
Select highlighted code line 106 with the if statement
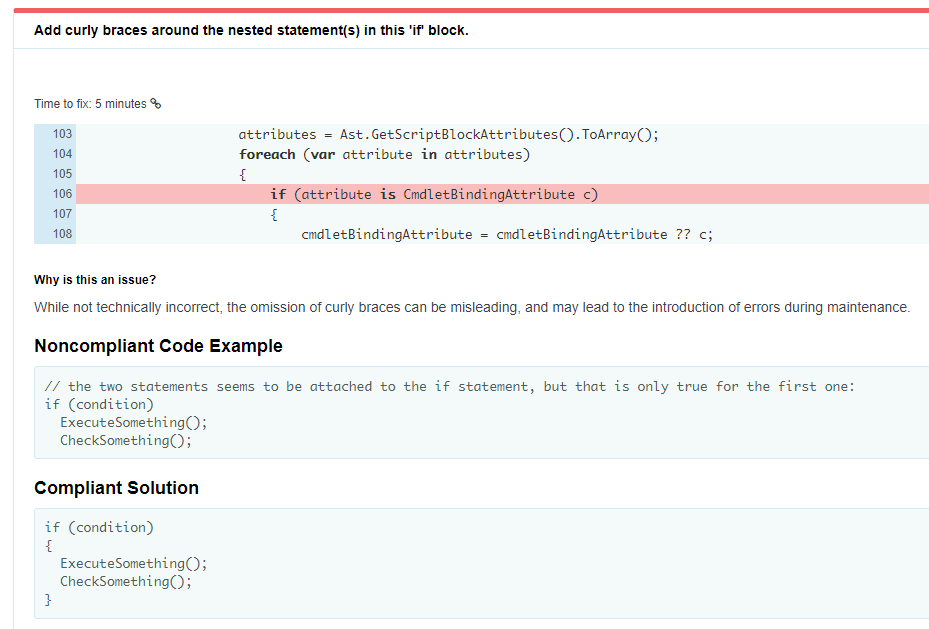pos(502,194)
